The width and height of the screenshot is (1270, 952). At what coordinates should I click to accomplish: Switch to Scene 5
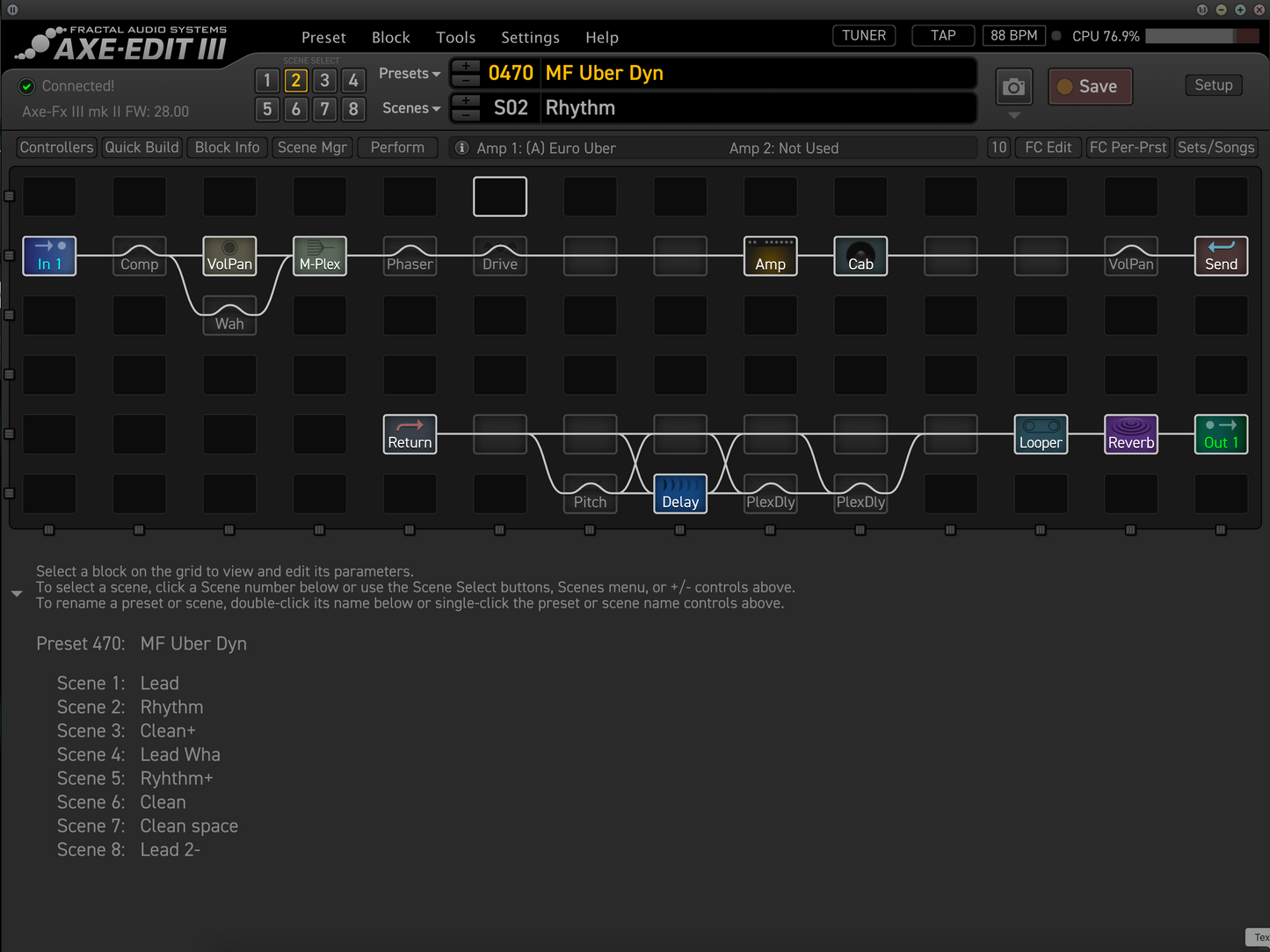267,109
